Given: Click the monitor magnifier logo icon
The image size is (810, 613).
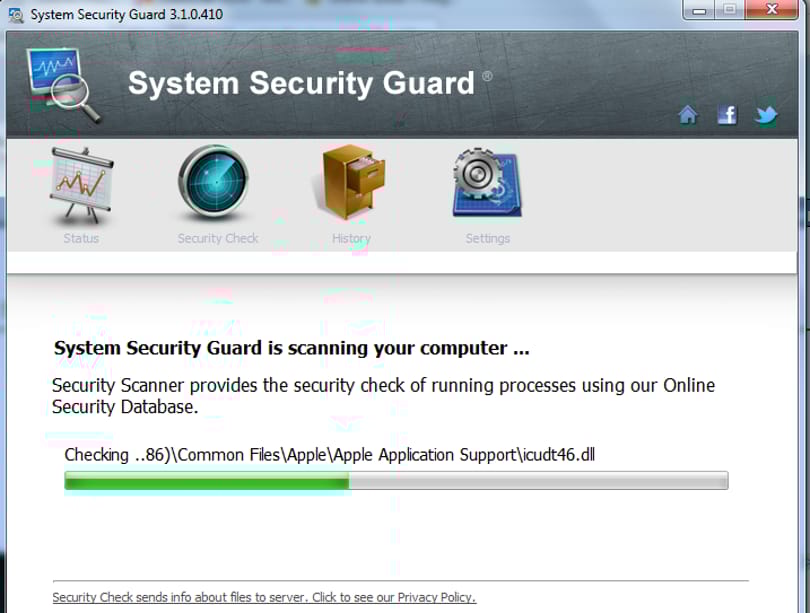Looking at the screenshot, I should click(x=63, y=85).
